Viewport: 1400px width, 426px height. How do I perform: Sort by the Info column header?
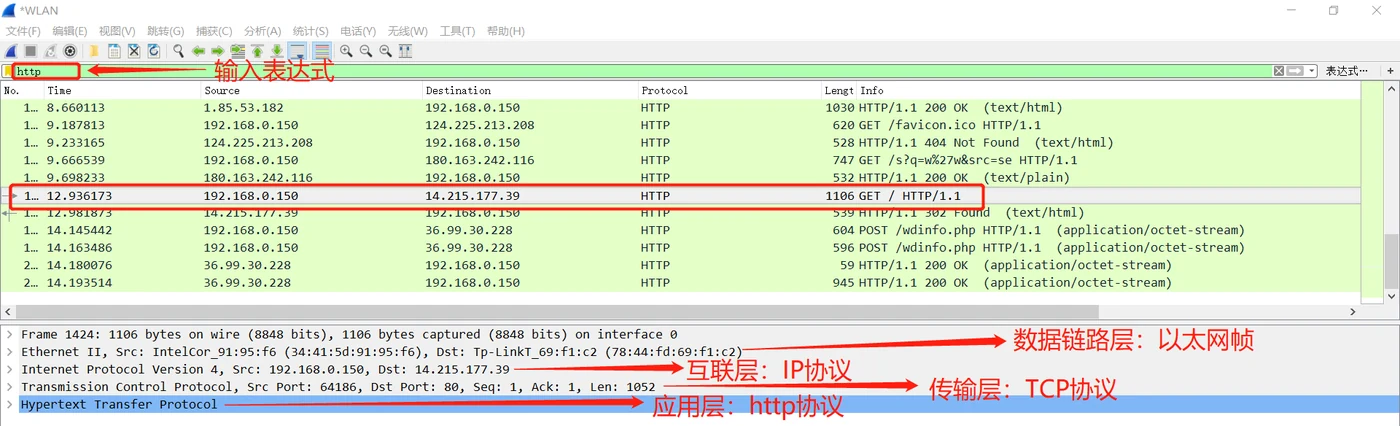point(1108,90)
